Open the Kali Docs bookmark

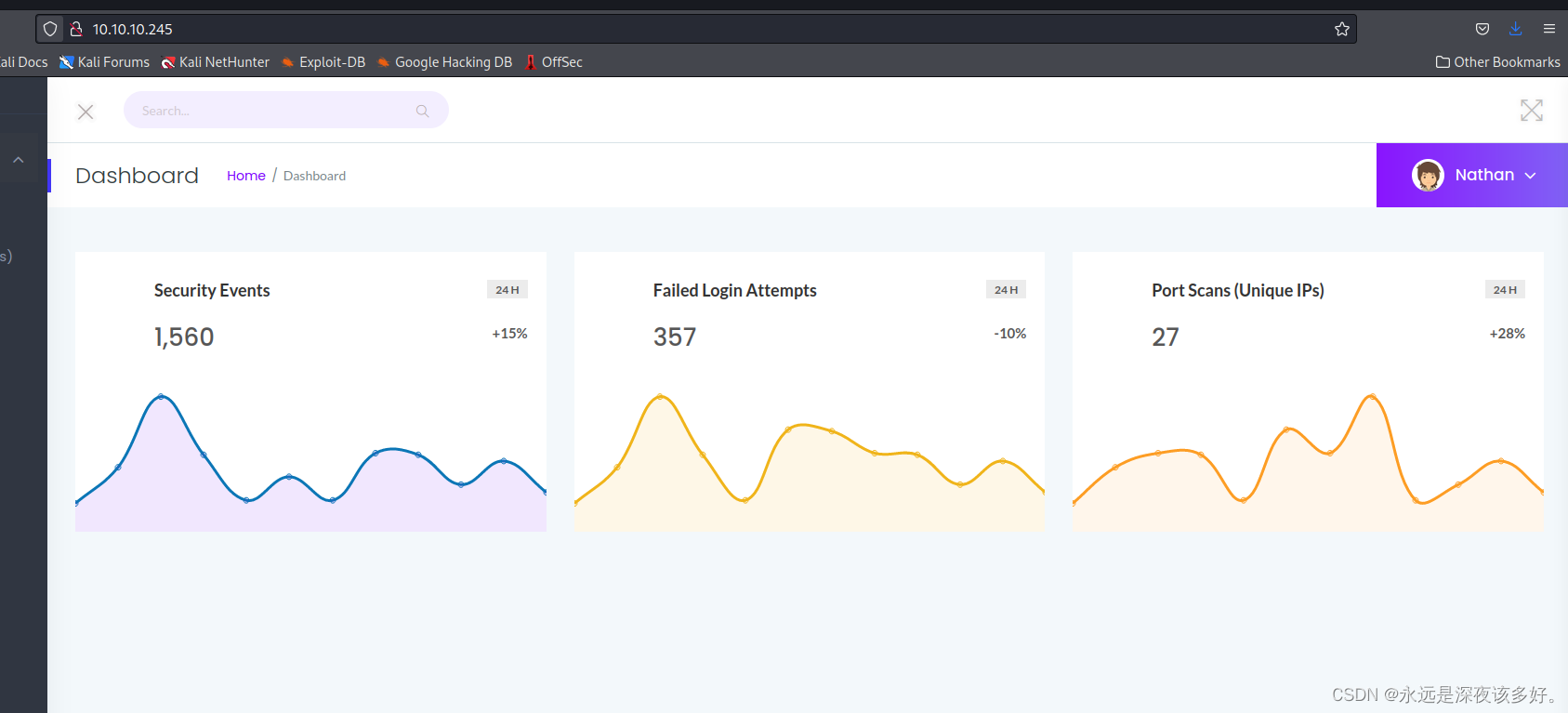[24, 62]
